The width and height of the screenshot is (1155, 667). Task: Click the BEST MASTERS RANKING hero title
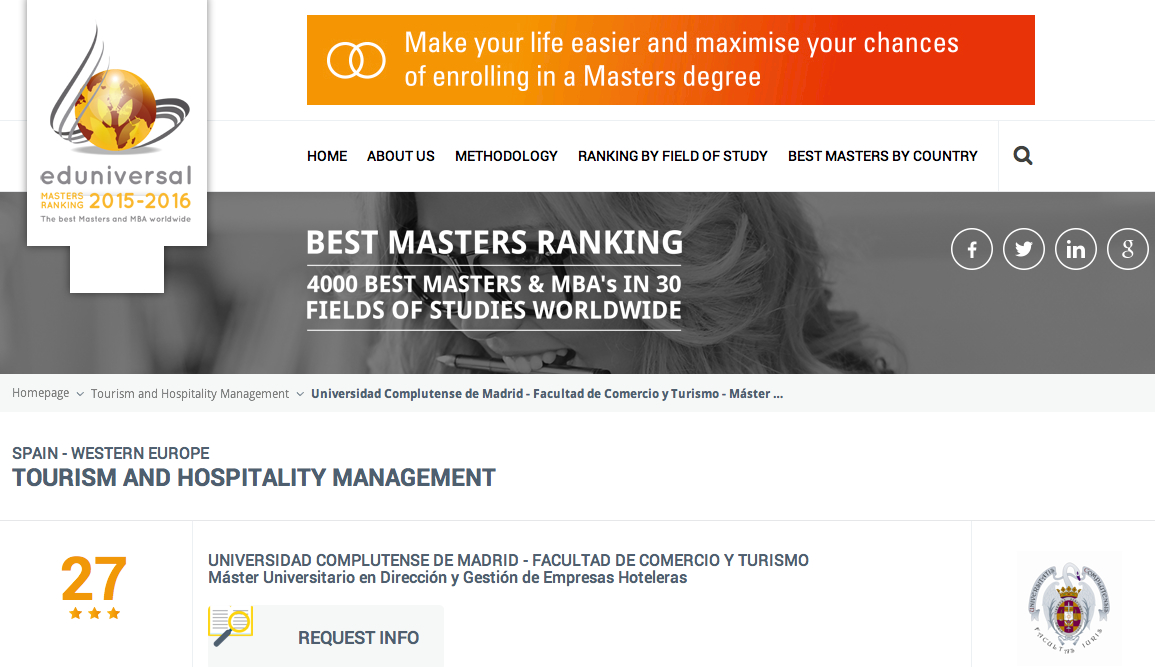[x=494, y=243]
